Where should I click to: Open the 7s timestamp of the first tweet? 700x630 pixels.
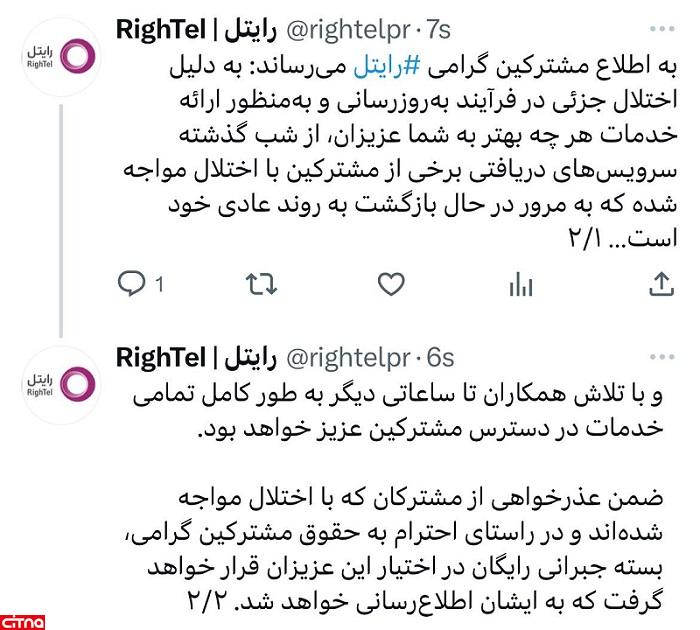pos(438,30)
